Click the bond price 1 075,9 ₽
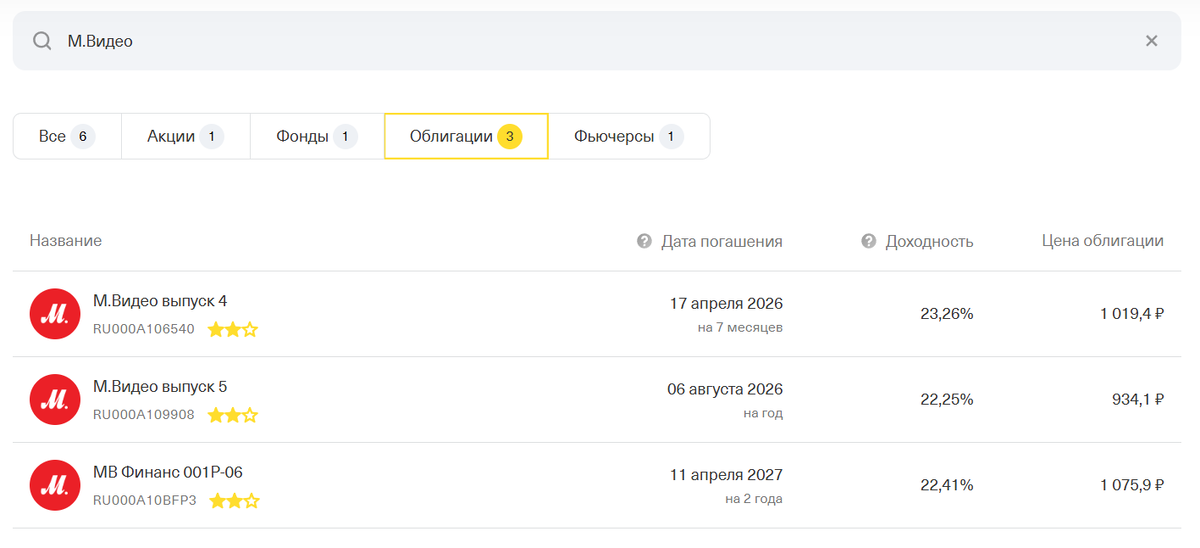The height and width of the screenshot is (548, 1200). (x=1132, y=486)
